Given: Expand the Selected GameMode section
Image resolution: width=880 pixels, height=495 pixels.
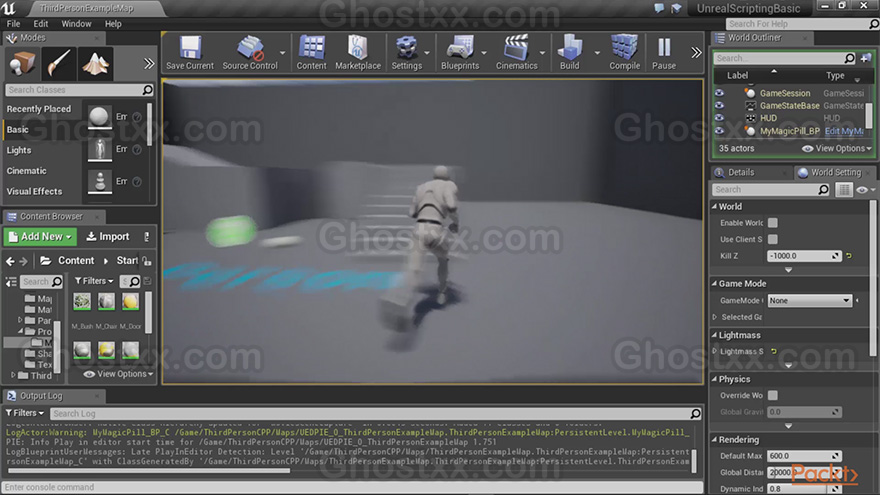Looking at the screenshot, I should [x=715, y=317].
